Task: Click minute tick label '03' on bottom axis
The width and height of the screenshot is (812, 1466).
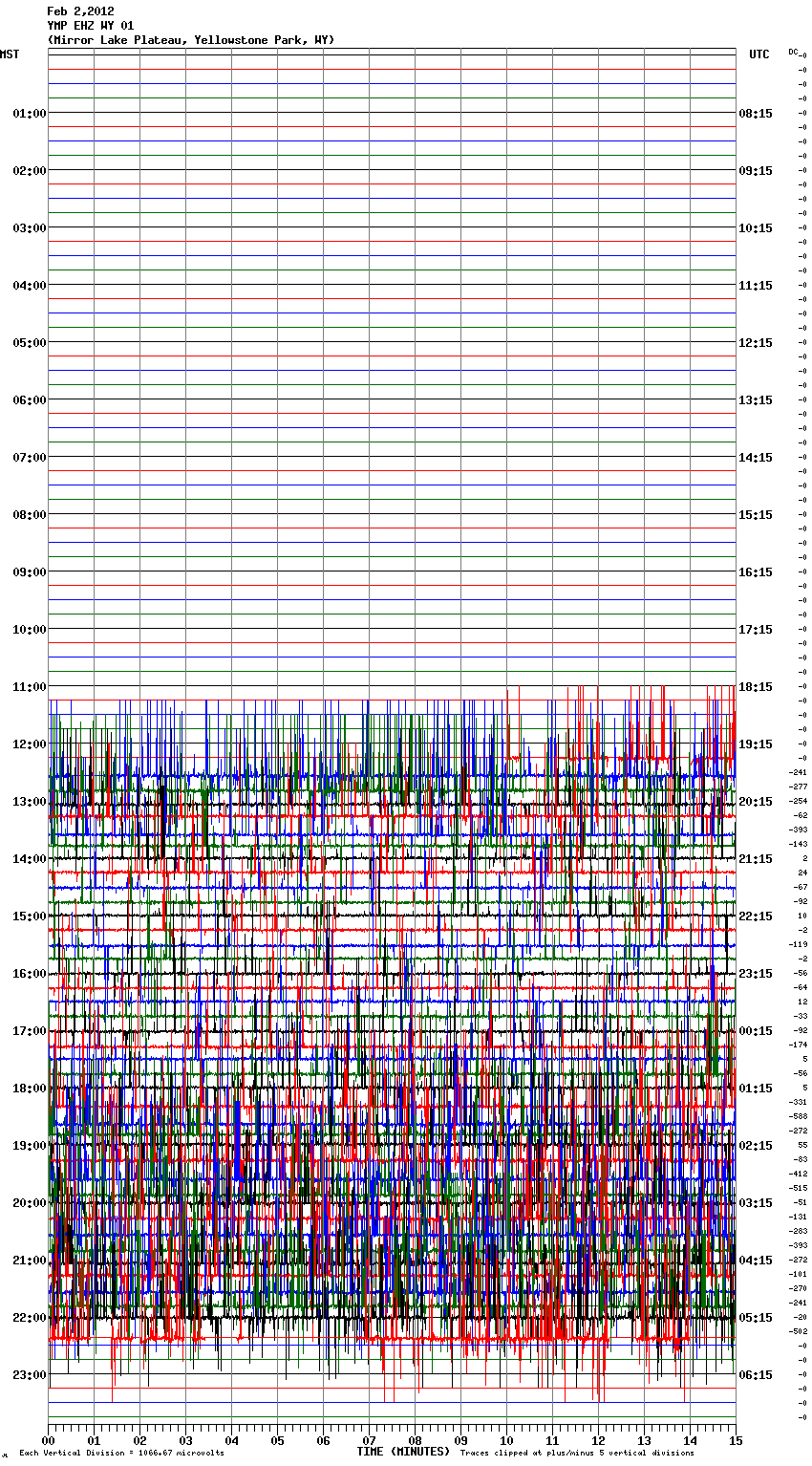Action: click(x=185, y=1440)
